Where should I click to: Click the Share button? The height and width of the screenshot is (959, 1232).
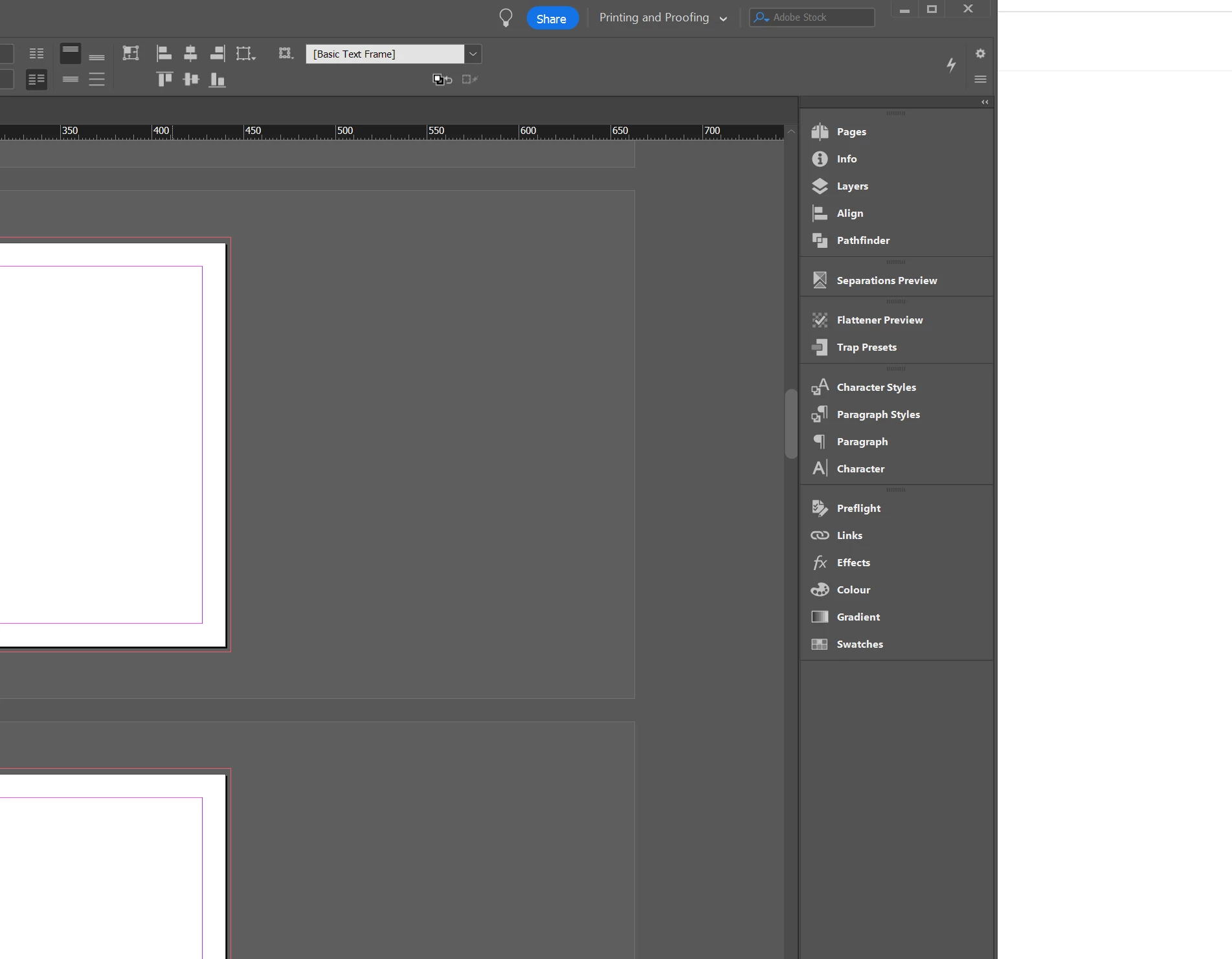click(x=552, y=19)
